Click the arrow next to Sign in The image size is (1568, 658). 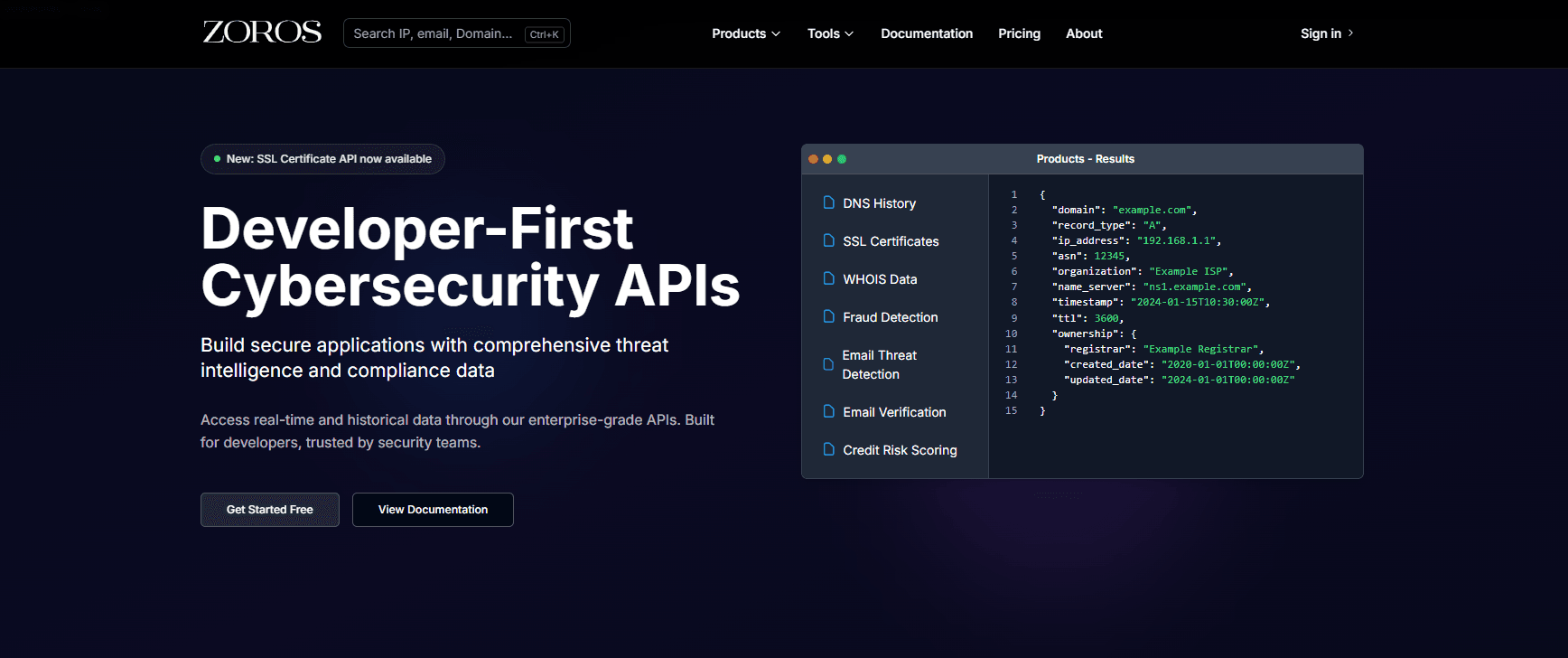1350,33
